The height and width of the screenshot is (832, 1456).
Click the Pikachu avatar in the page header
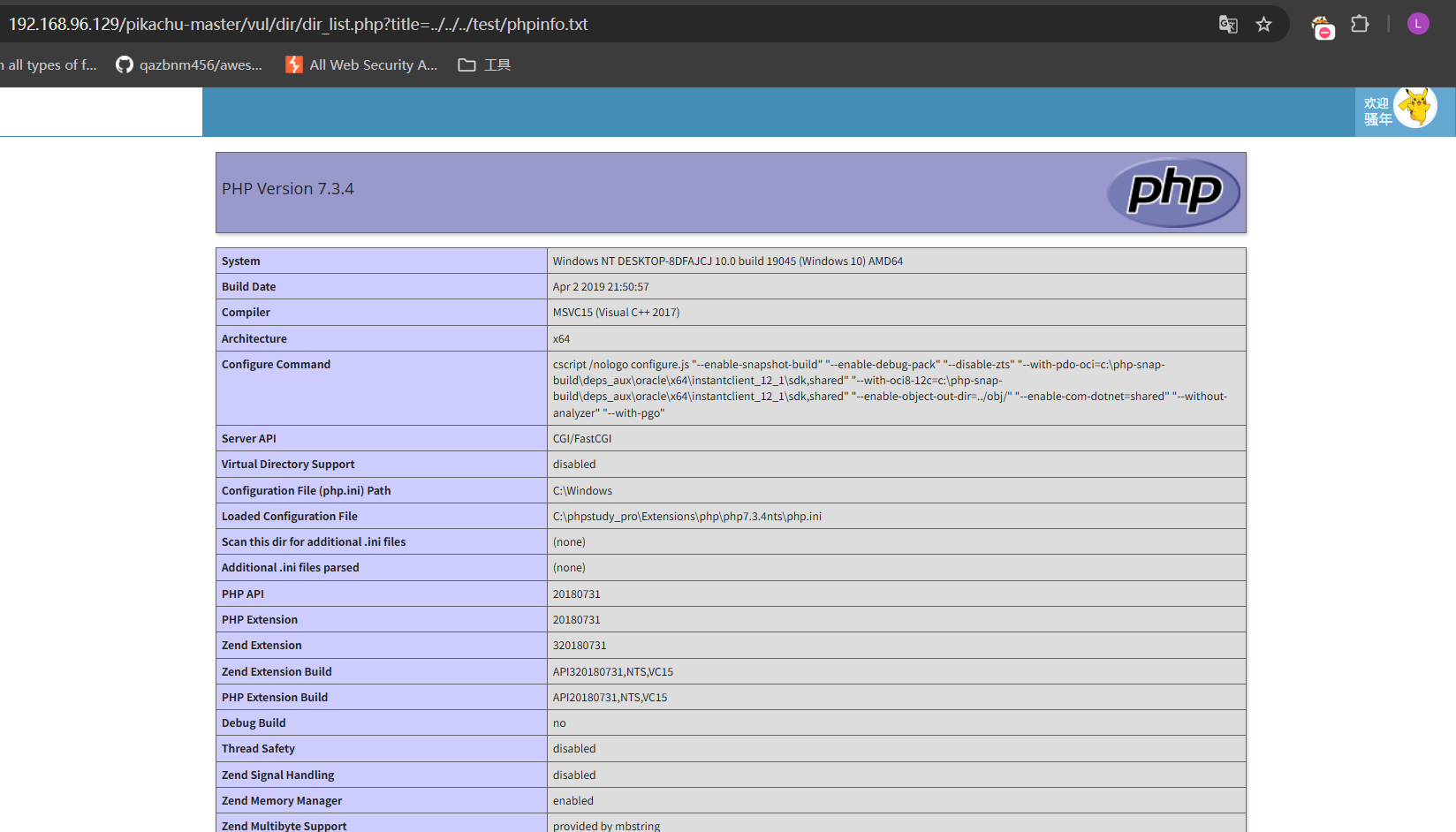pyautogui.click(x=1415, y=107)
